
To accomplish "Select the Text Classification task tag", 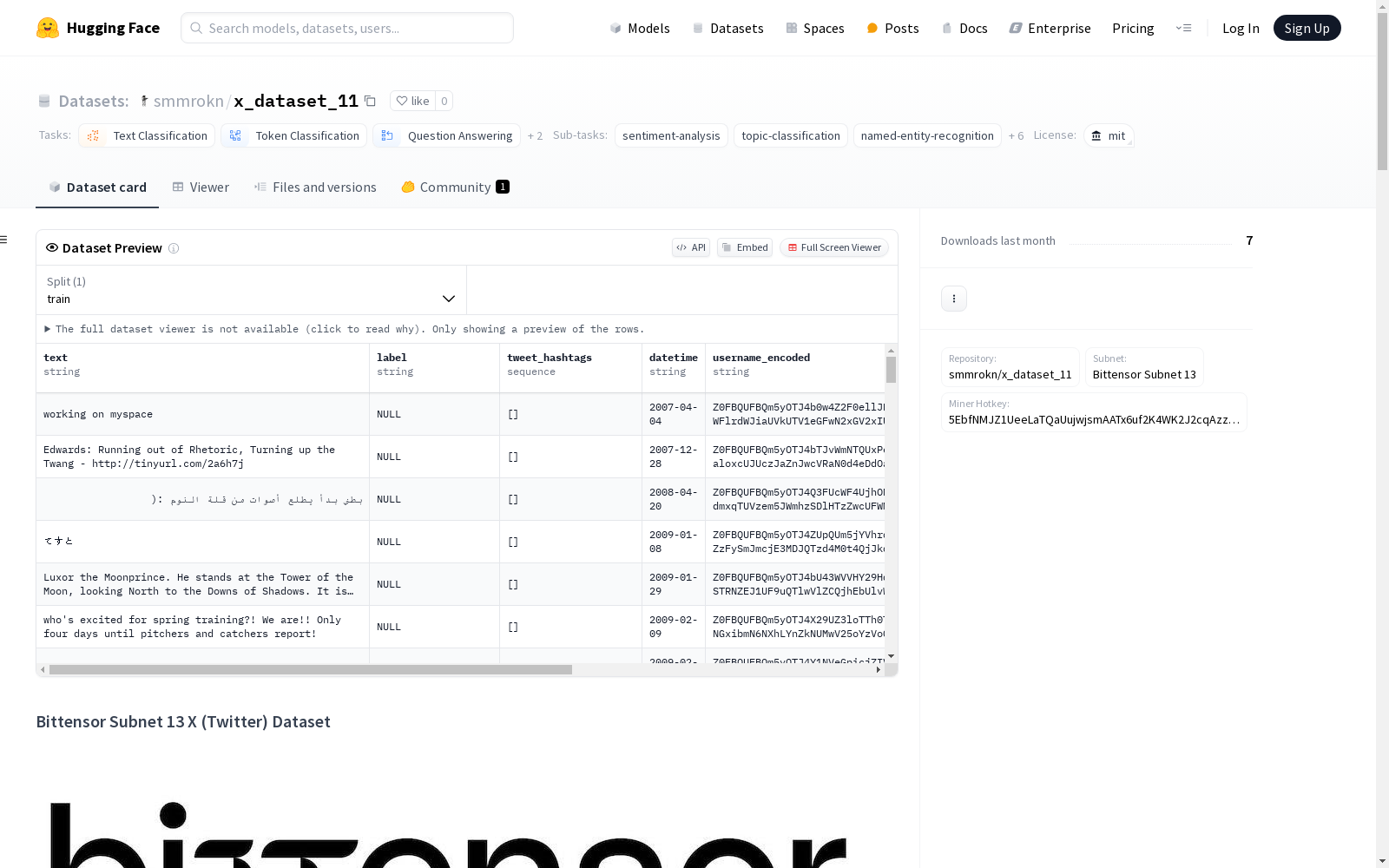I will (147, 135).
